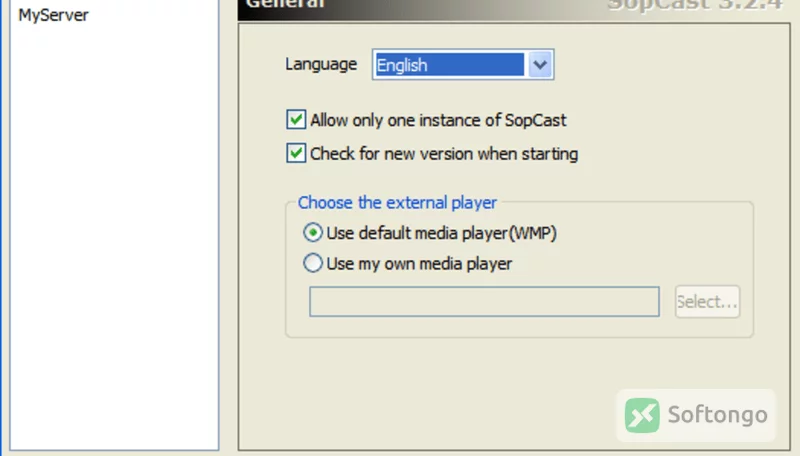Open the Language dropdown arrow
The image size is (800, 456).
[x=540, y=65]
